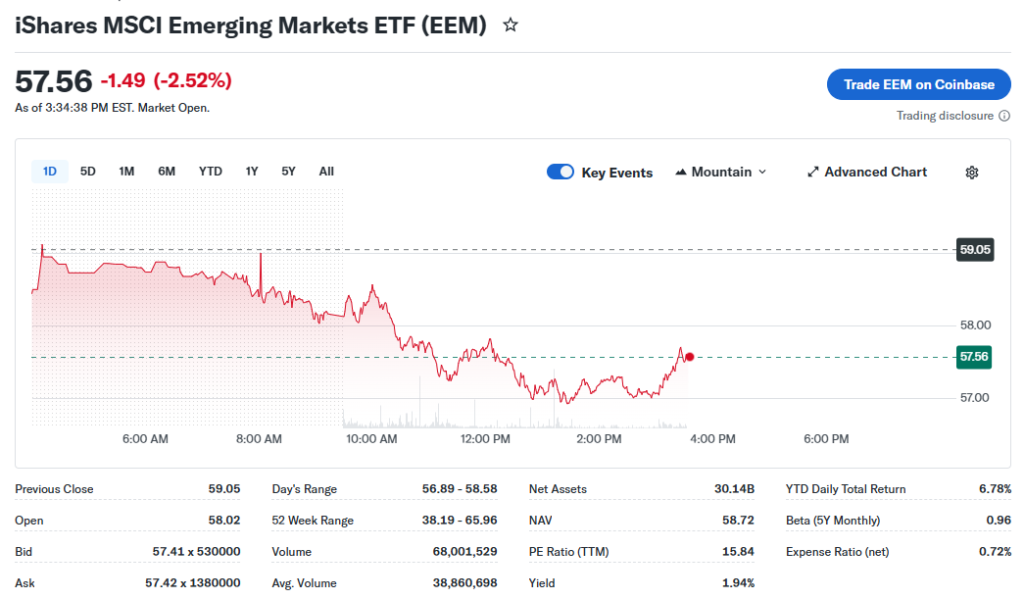Click the Trading disclosure info icon
The width and height of the screenshot is (1024, 599).
[1004, 116]
